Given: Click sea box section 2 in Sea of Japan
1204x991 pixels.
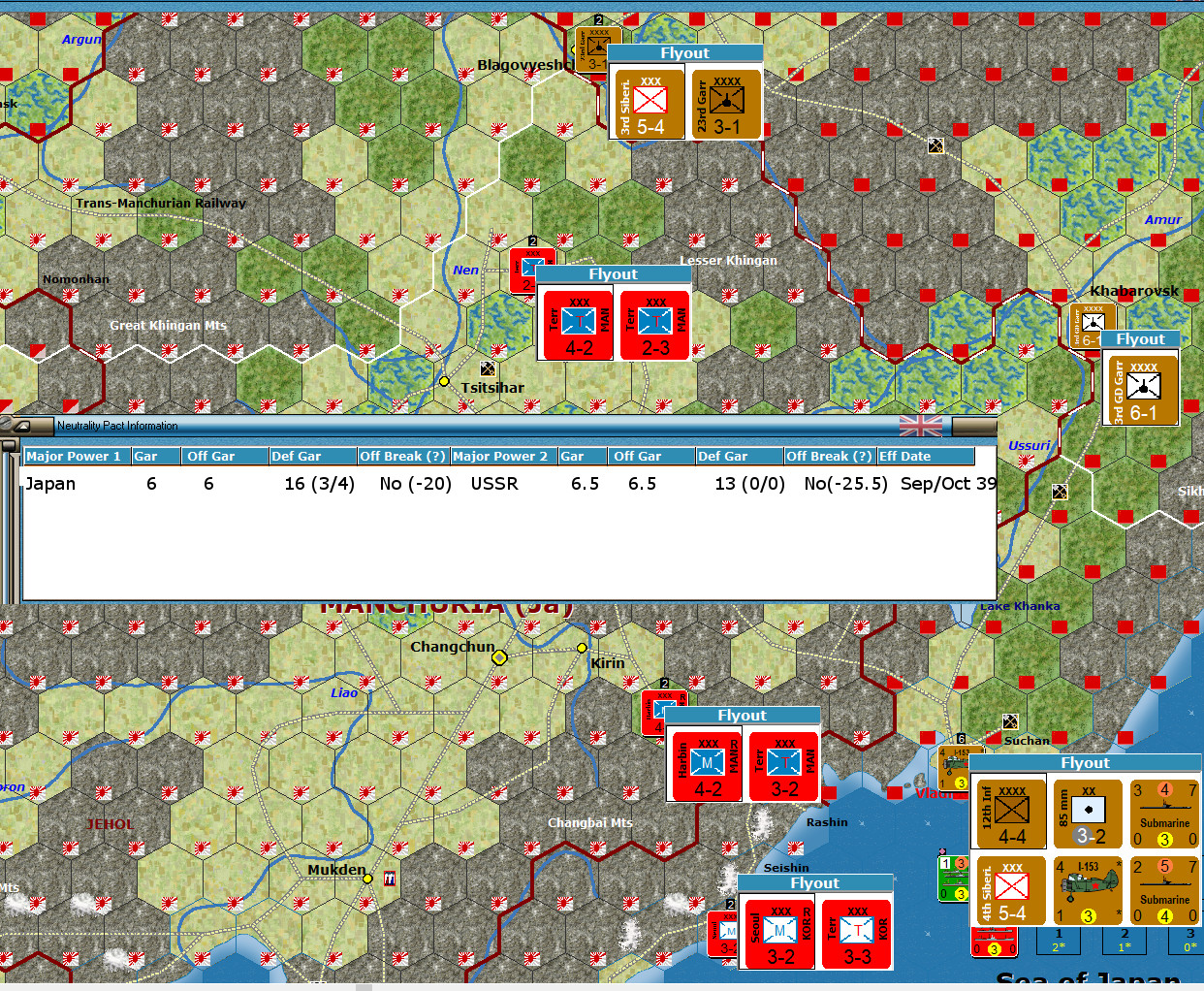Looking at the screenshot, I should [x=1125, y=940].
